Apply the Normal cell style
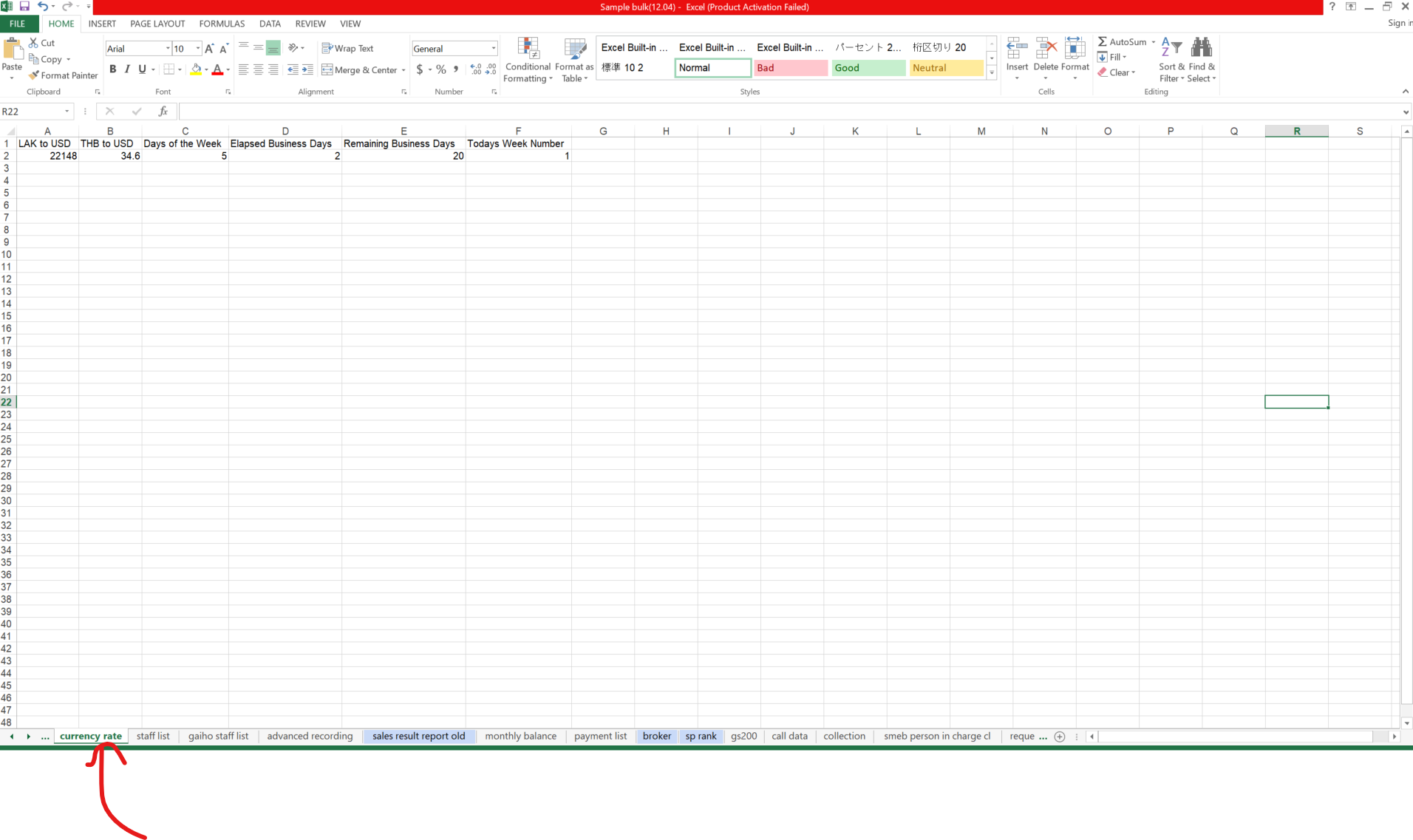 pyautogui.click(x=713, y=68)
